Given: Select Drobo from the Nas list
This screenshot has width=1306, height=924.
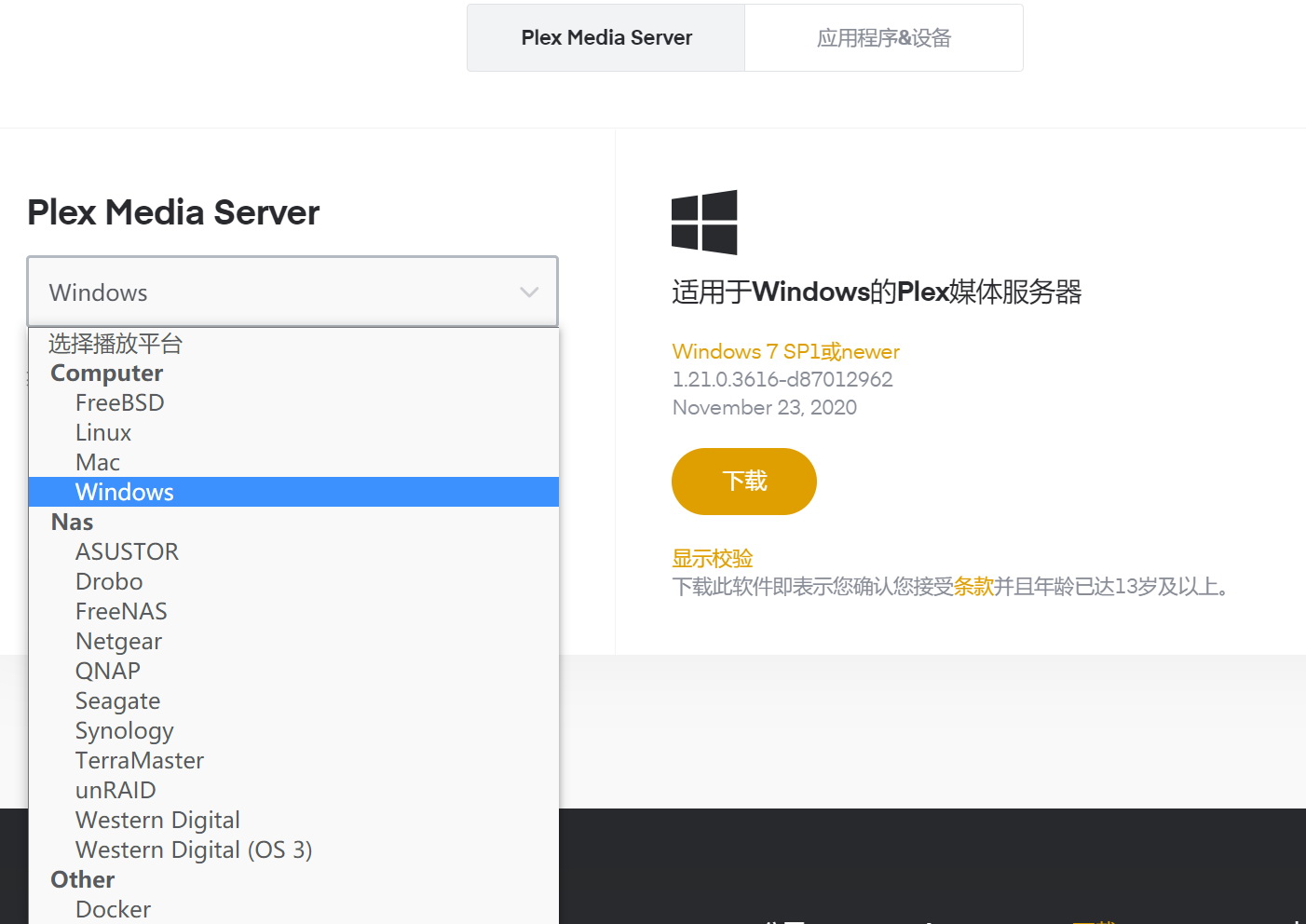Looking at the screenshot, I should tap(293, 581).
